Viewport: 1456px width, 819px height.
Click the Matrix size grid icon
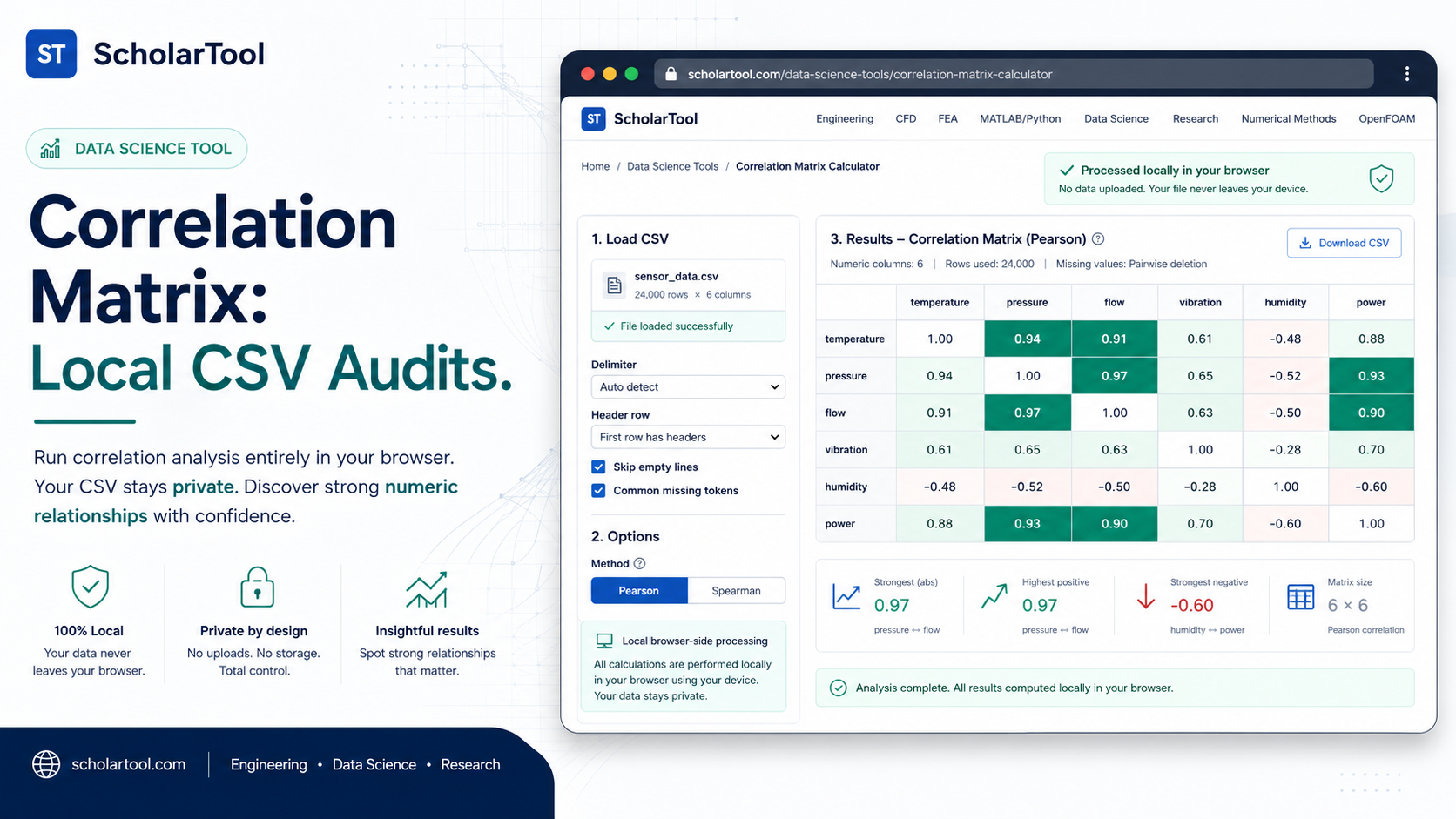click(x=1300, y=597)
